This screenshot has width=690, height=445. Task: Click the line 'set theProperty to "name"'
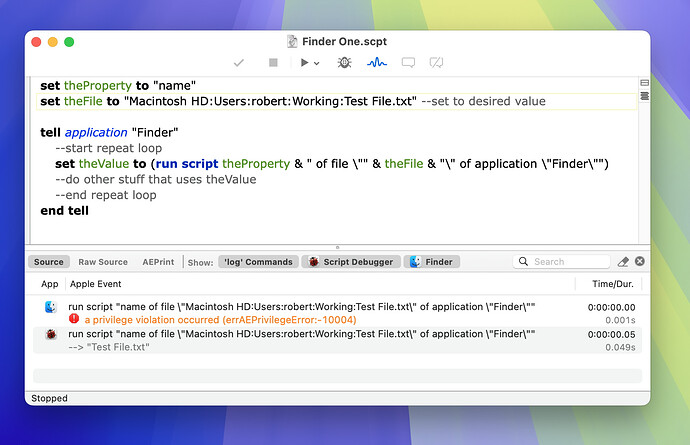coord(118,85)
